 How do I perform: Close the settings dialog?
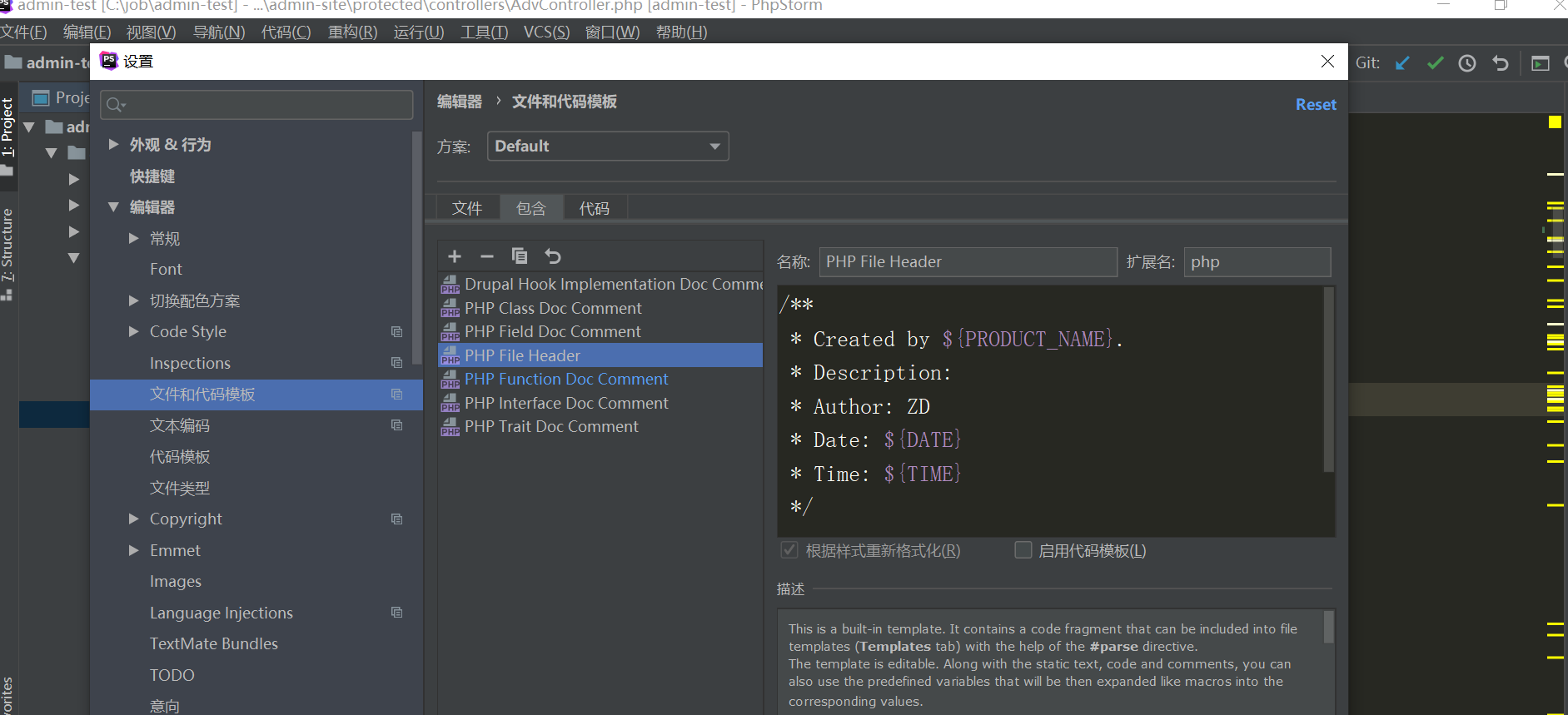click(x=1327, y=62)
